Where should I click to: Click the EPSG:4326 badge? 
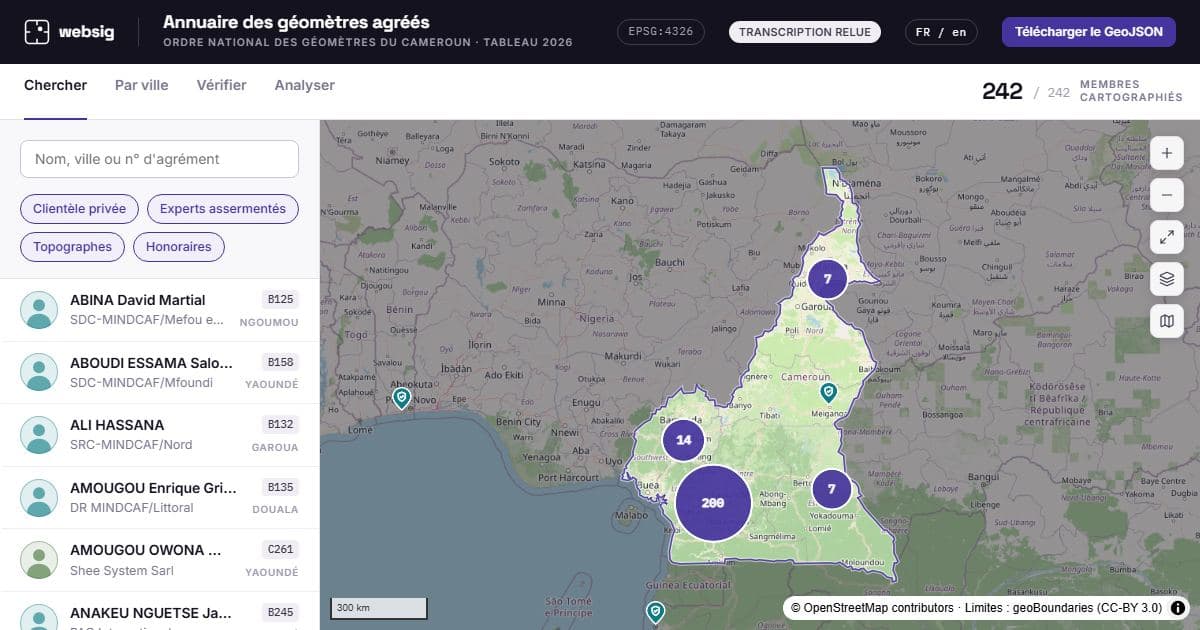661,32
